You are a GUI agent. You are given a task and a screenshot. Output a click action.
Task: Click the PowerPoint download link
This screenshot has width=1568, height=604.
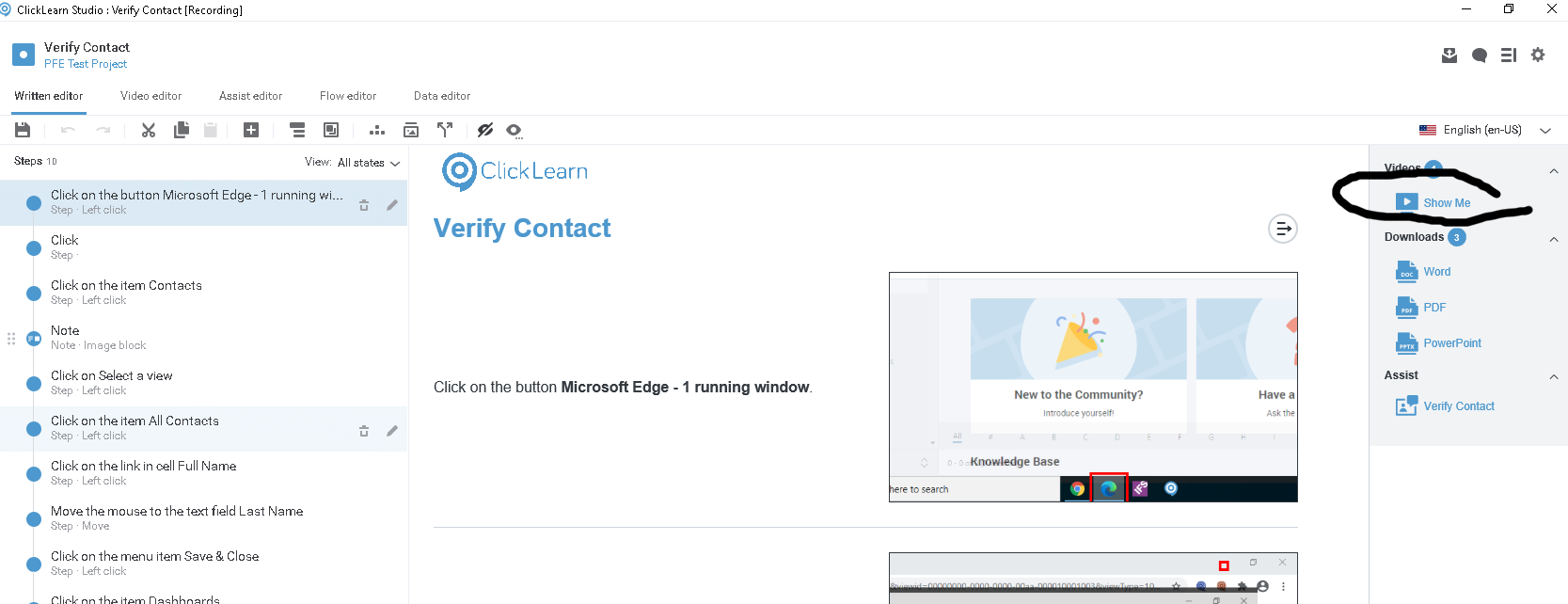click(x=1452, y=343)
